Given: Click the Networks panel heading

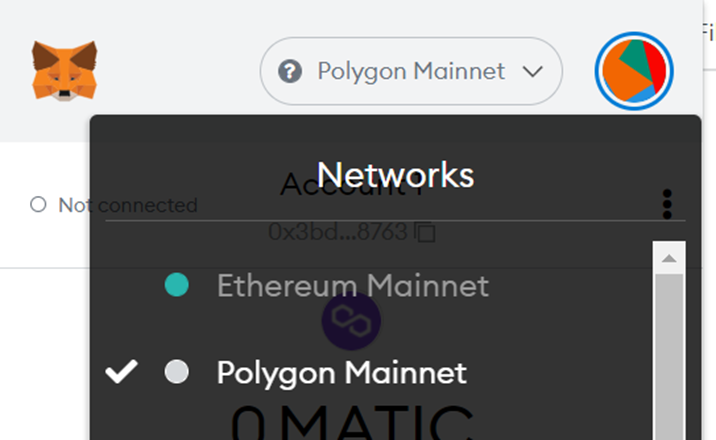Looking at the screenshot, I should [395, 175].
